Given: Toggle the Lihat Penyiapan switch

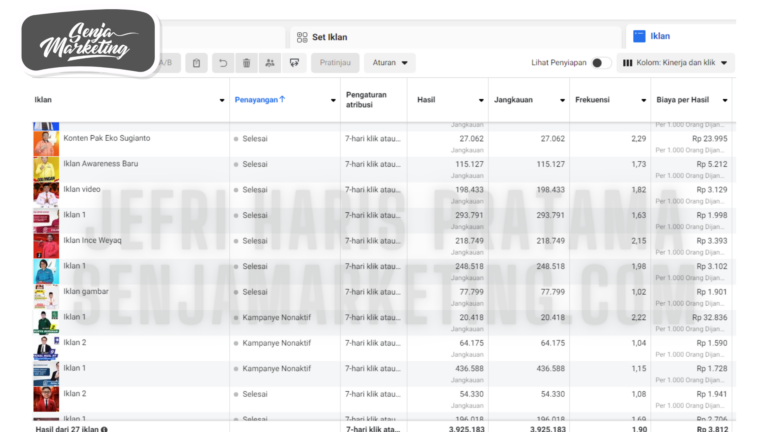Looking at the screenshot, I should coord(600,63).
